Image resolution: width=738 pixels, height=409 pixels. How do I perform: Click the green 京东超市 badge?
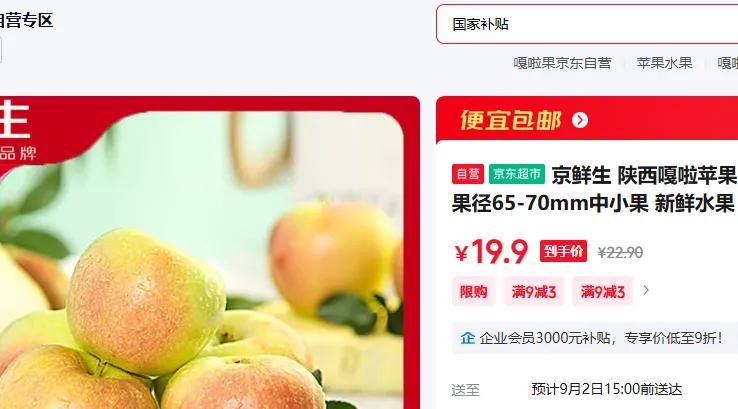pos(517,174)
